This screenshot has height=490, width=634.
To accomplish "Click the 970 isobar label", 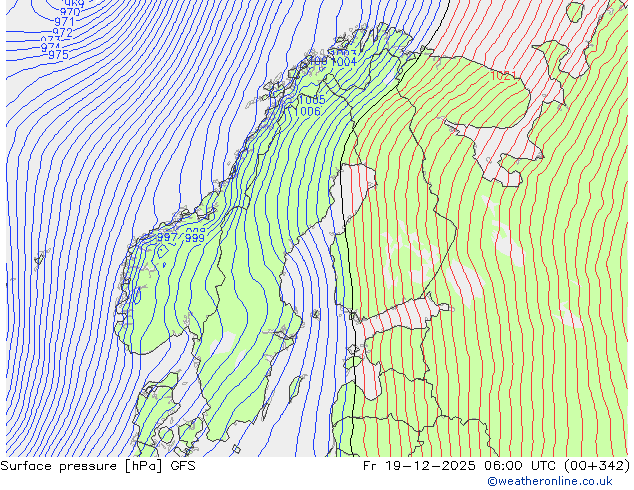I will 70,12.
